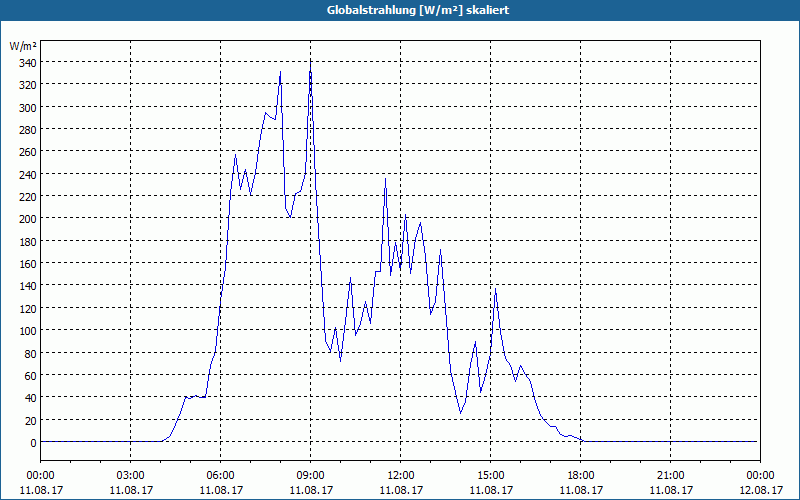Click the 20 y-axis value
This screenshot has width=800, height=500.
30,421
